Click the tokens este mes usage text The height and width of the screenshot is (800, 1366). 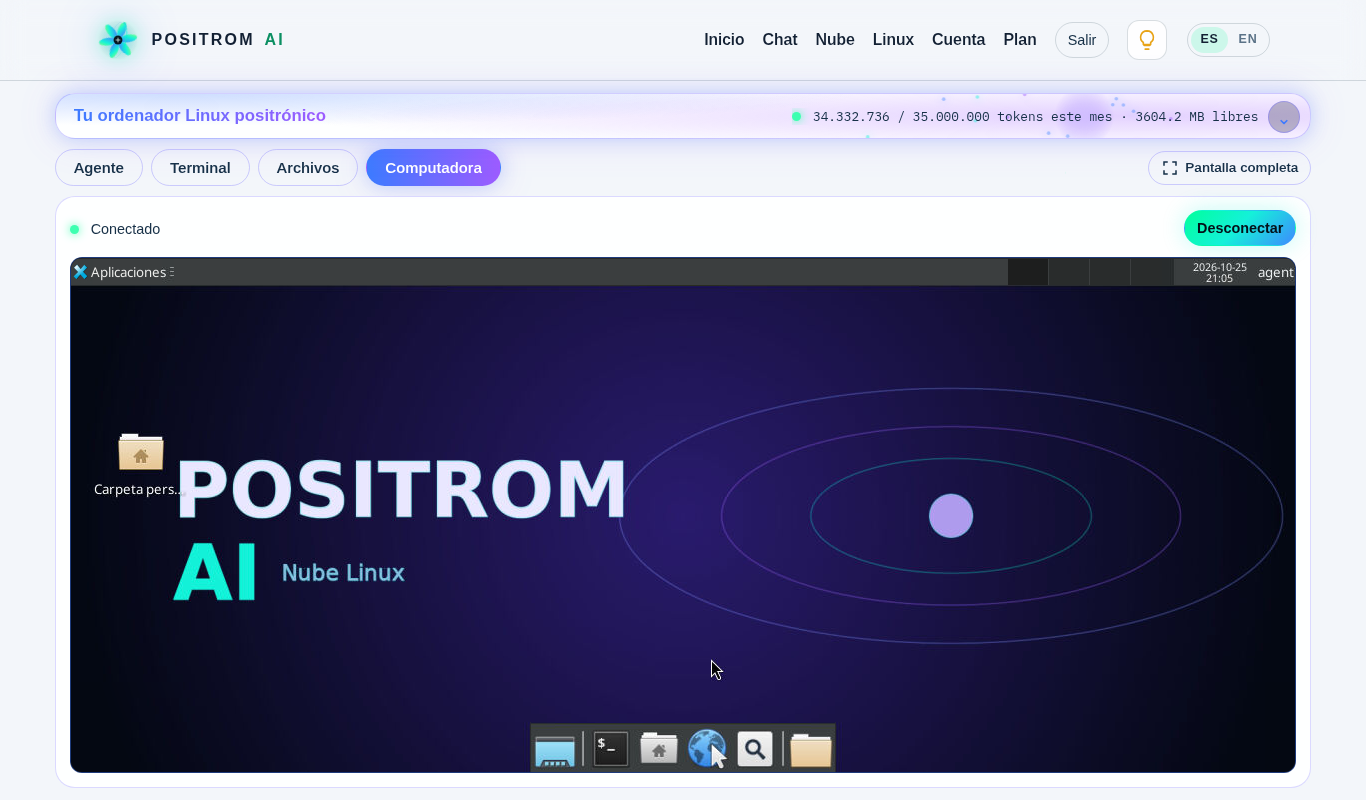(x=1035, y=117)
